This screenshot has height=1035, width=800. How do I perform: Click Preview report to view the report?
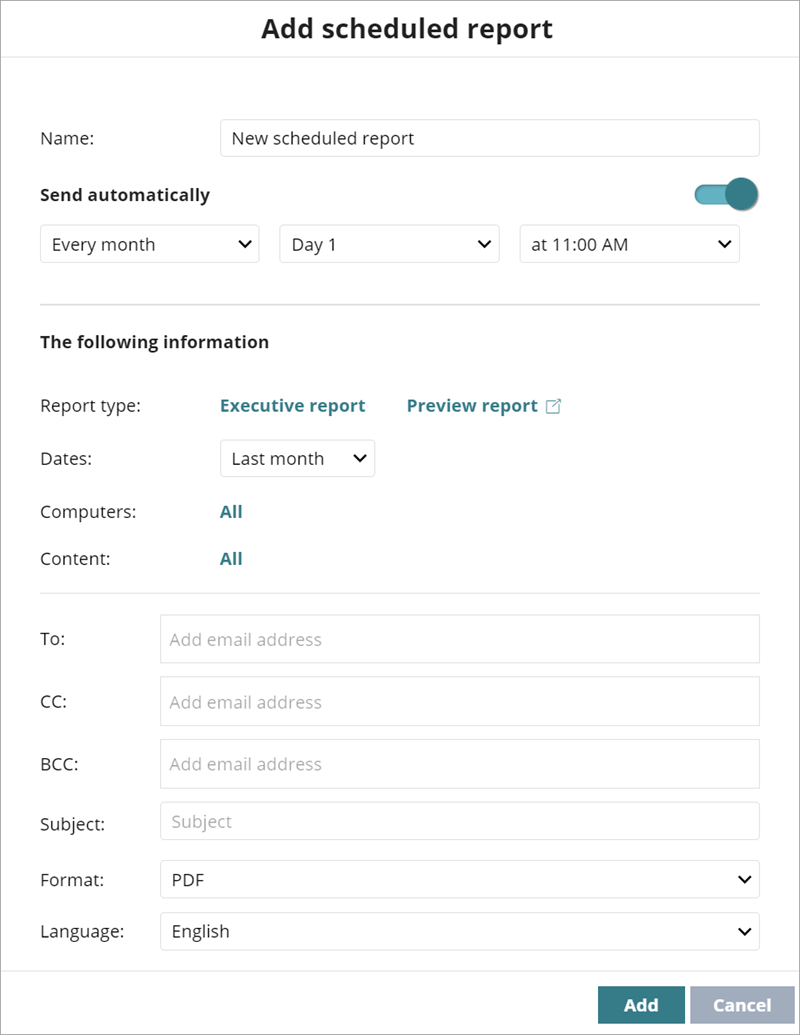[x=472, y=405]
